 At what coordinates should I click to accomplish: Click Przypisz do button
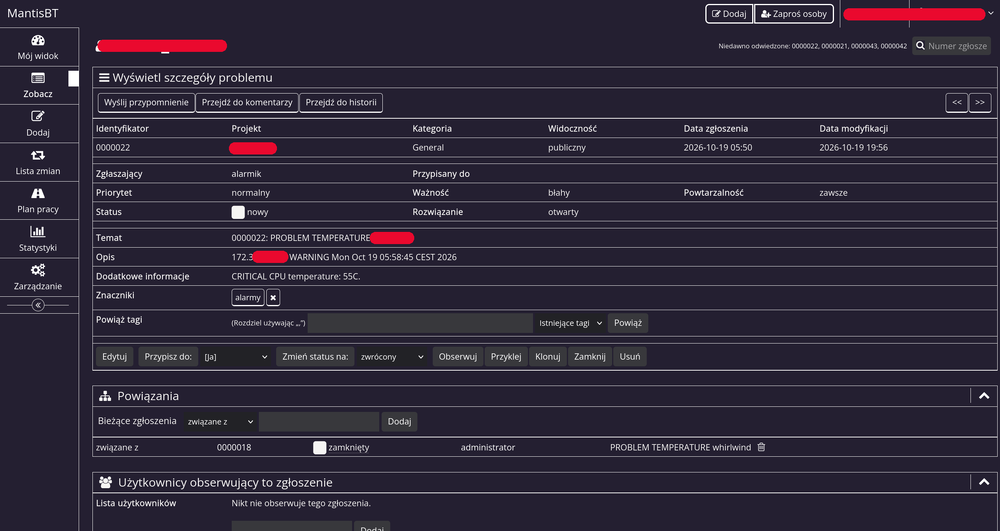click(168, 357)
